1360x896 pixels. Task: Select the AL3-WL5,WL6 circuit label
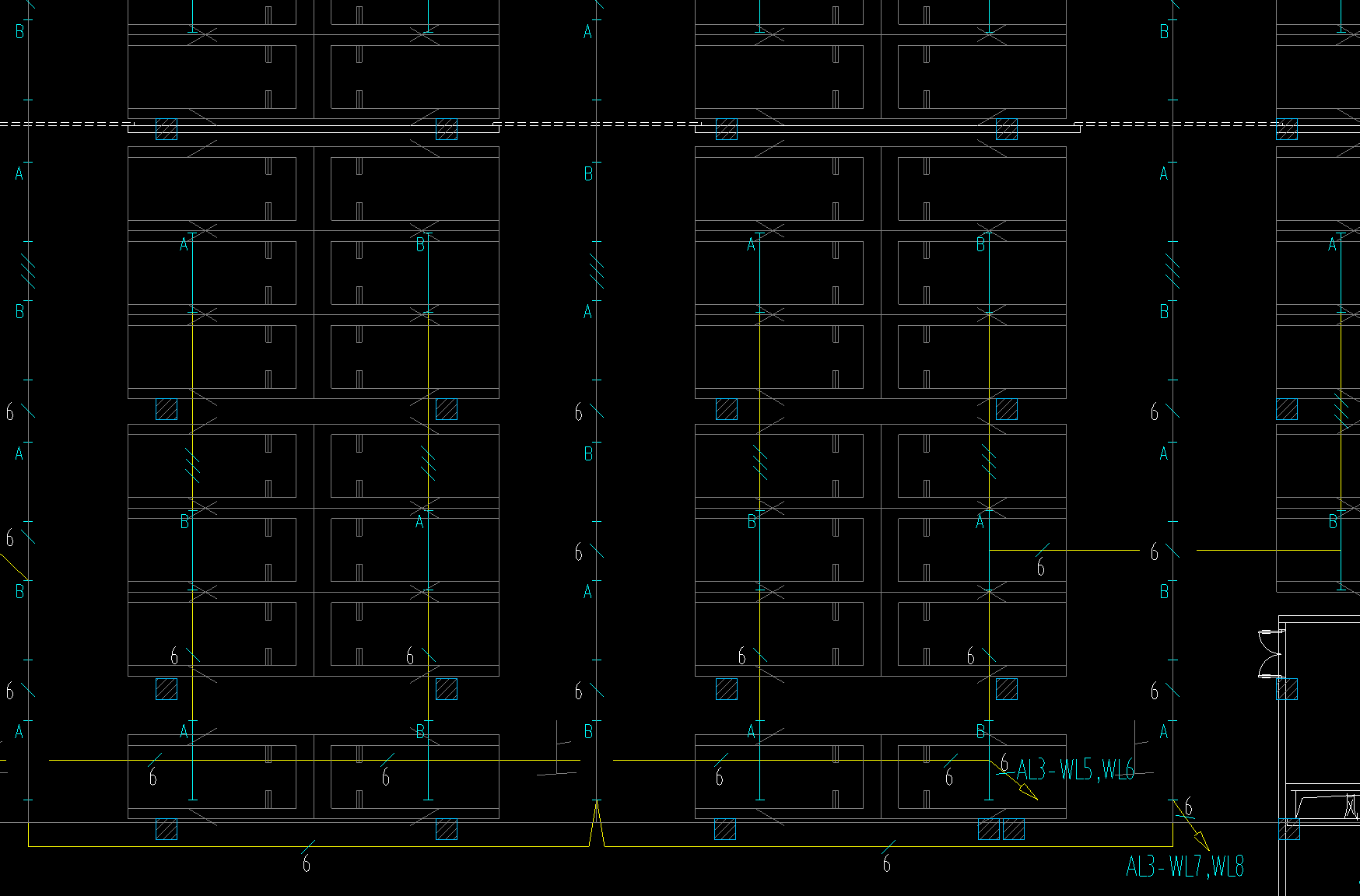tap(1075, 770)
